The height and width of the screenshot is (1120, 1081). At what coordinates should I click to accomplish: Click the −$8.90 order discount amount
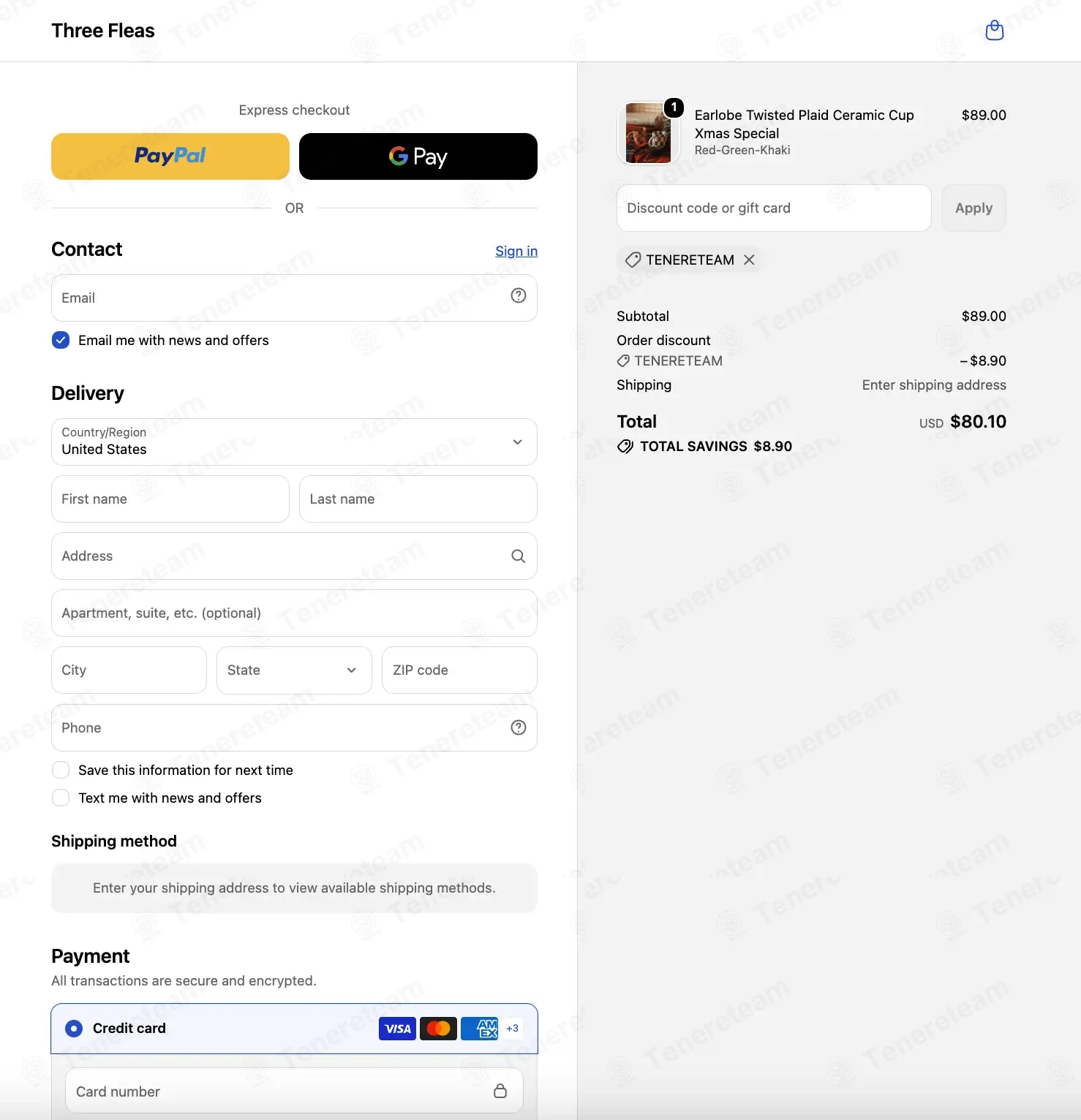tap(983, 361)
